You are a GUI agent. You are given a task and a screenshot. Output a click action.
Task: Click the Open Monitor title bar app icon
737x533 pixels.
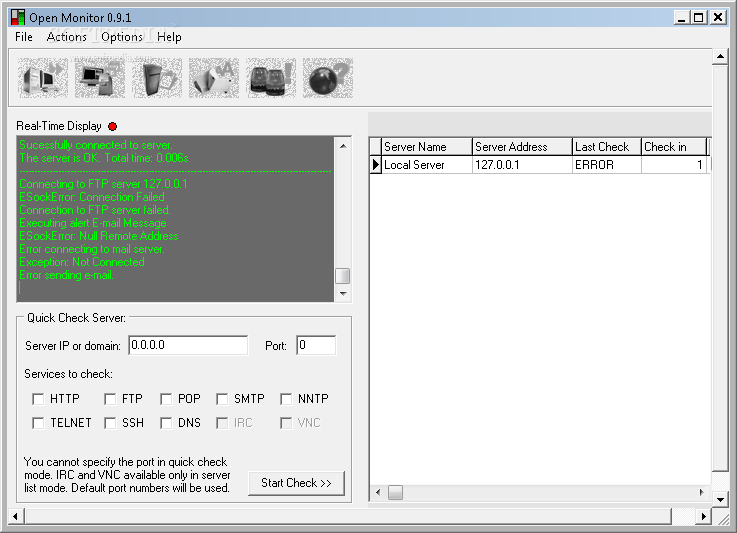coord(18,17)
